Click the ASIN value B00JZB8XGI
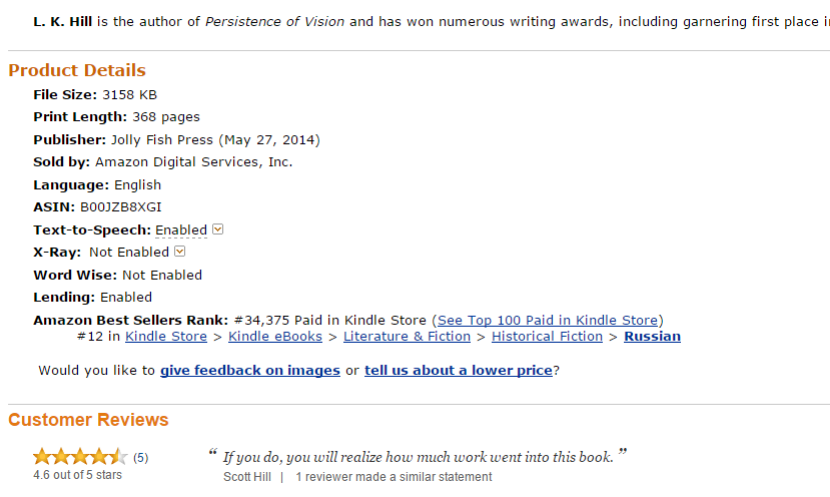 [121, 207]
